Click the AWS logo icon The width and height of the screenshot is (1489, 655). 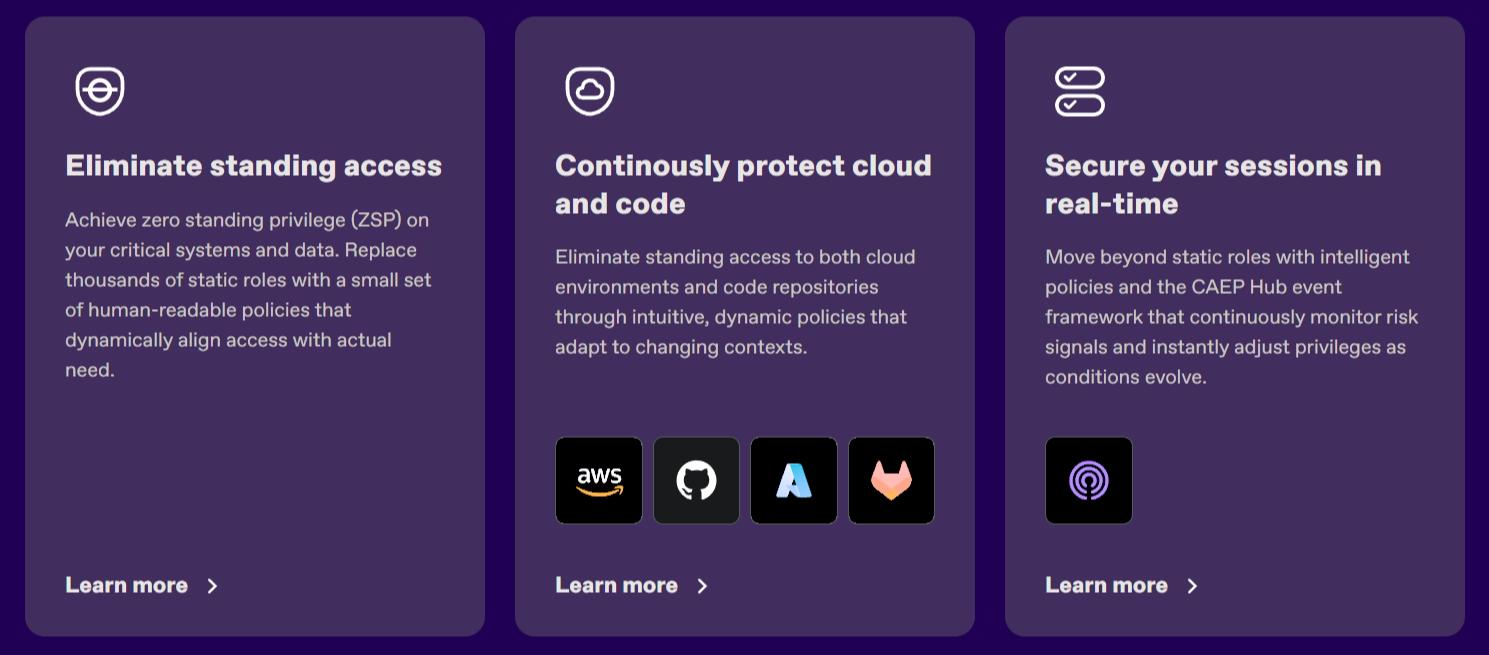tap(599, 480)
